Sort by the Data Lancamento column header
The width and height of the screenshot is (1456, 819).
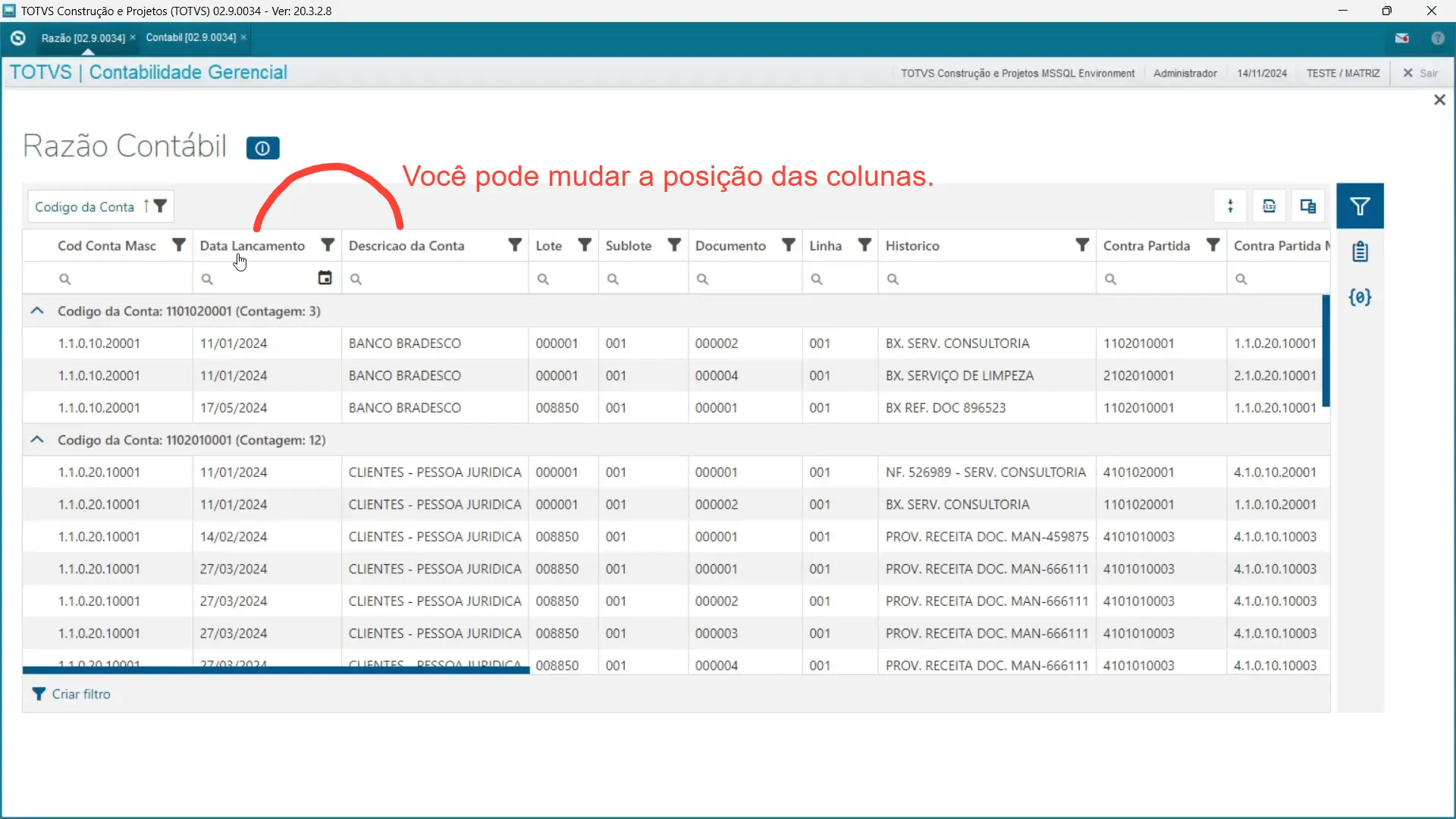(x=253, y=246)
